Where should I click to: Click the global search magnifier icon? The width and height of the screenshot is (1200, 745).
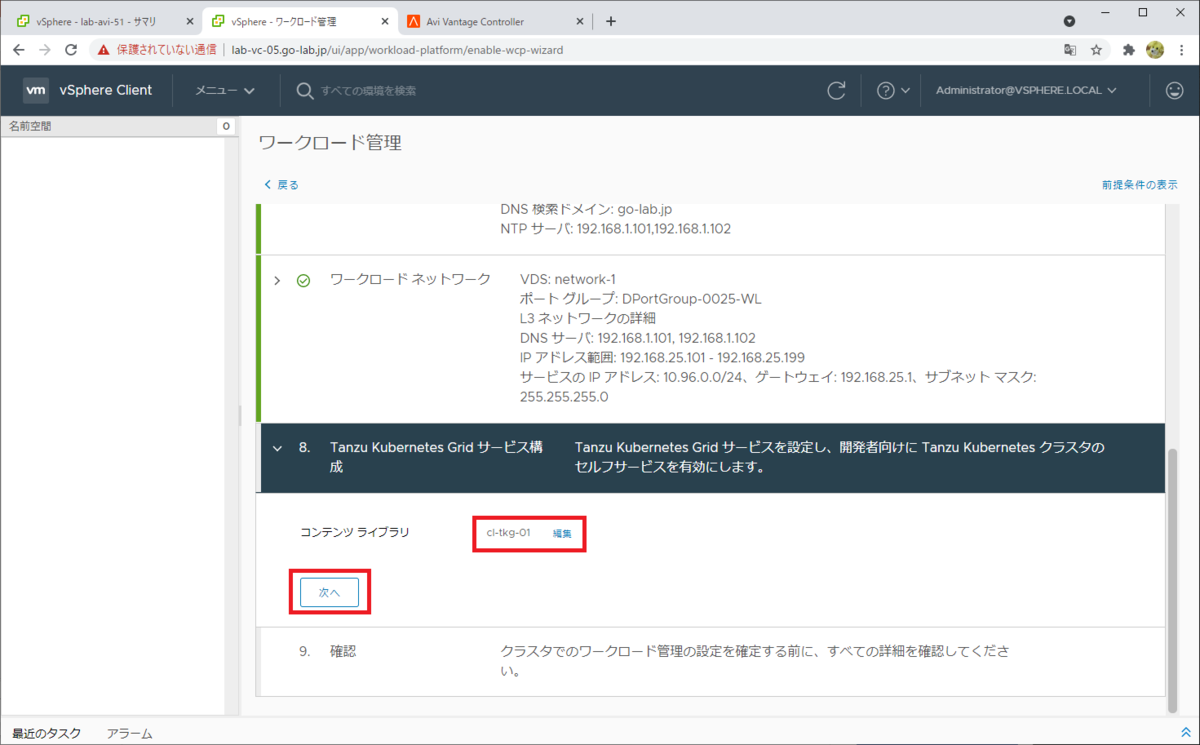pyautogui.click(x=303, y=90)
